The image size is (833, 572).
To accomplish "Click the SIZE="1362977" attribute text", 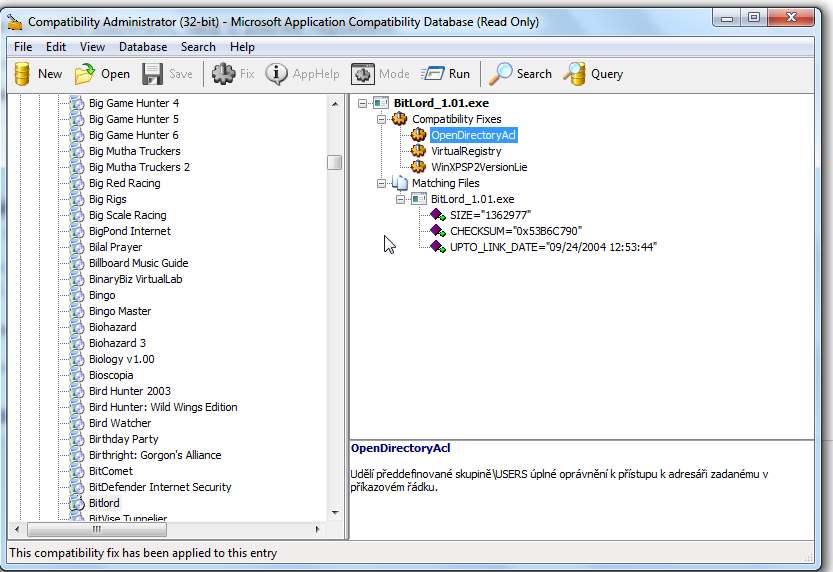I will pos(490,215).
